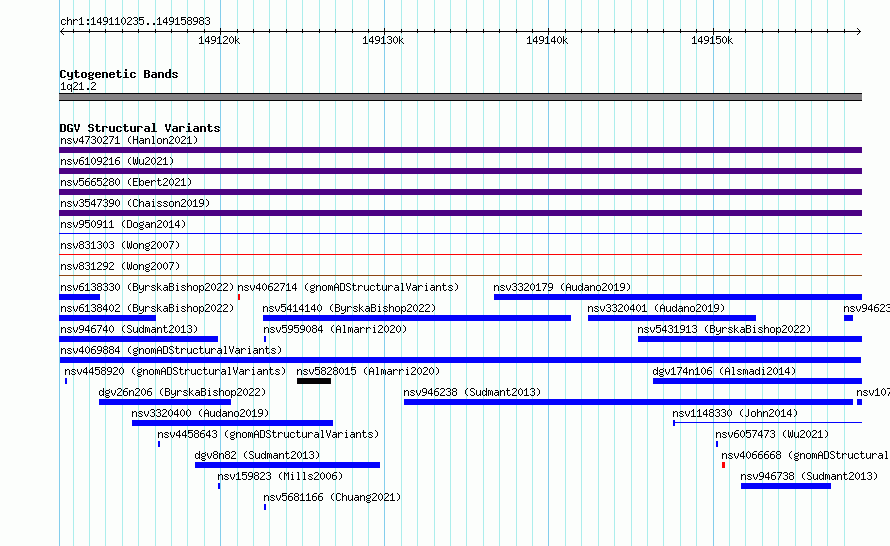Click the 149130k ruler position label
This screenshot has width=890, height=546.
[x=383, y=40]
